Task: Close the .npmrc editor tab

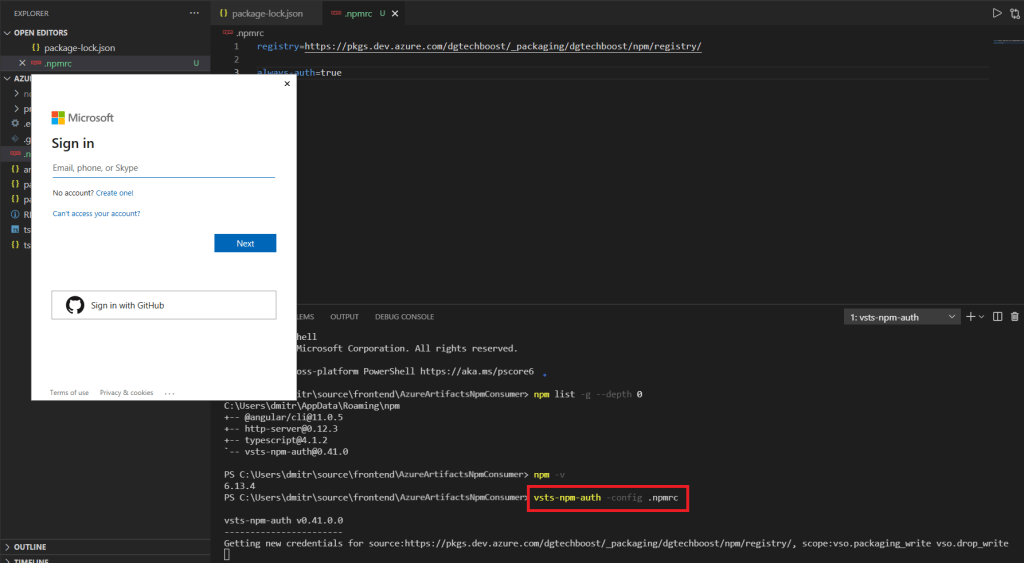Action: click(x=394, y=13)
